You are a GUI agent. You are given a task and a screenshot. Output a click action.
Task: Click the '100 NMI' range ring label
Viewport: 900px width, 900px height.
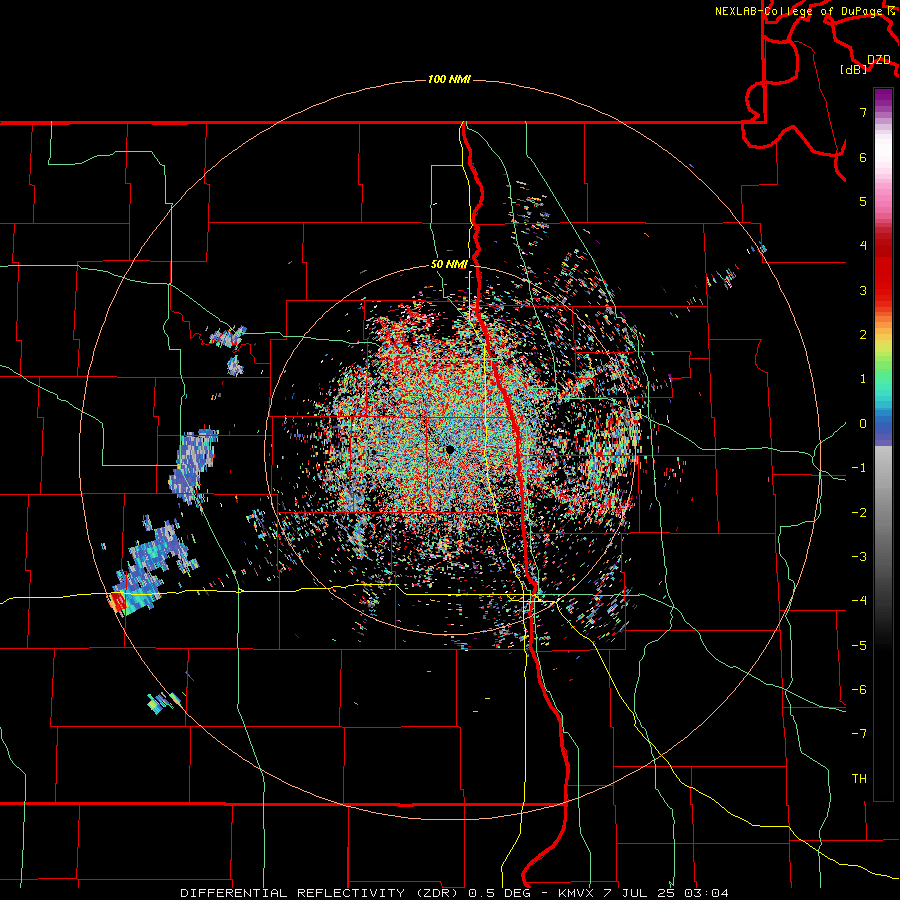[x=449, y=79]
